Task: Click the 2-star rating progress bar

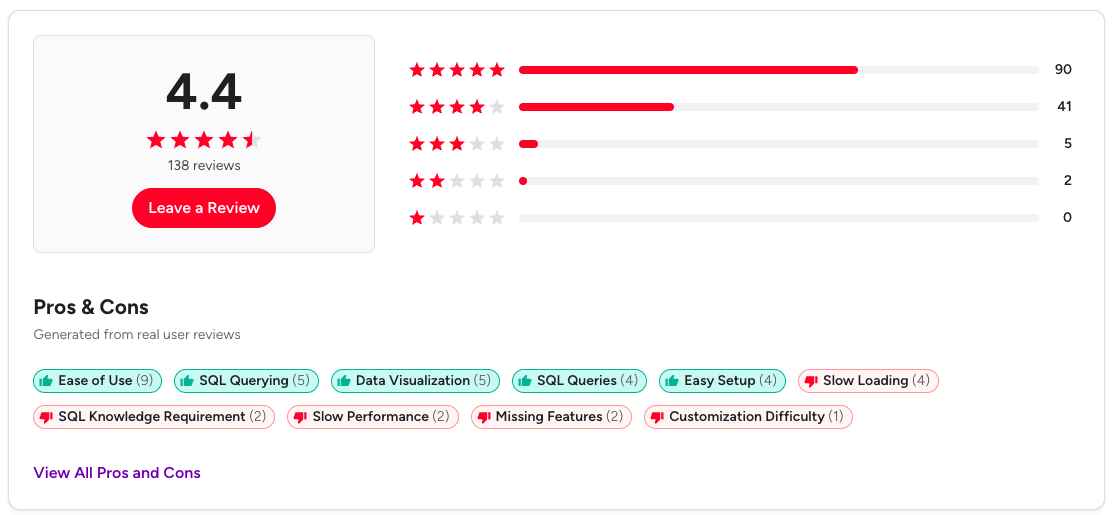Action: click(778, 181)
